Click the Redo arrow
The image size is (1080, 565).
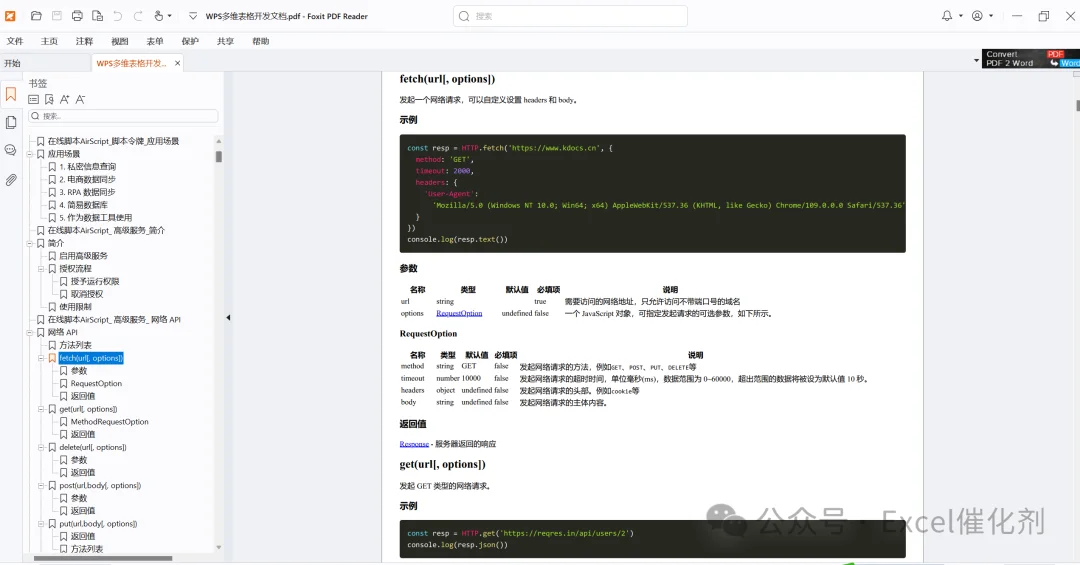[138, 16]
